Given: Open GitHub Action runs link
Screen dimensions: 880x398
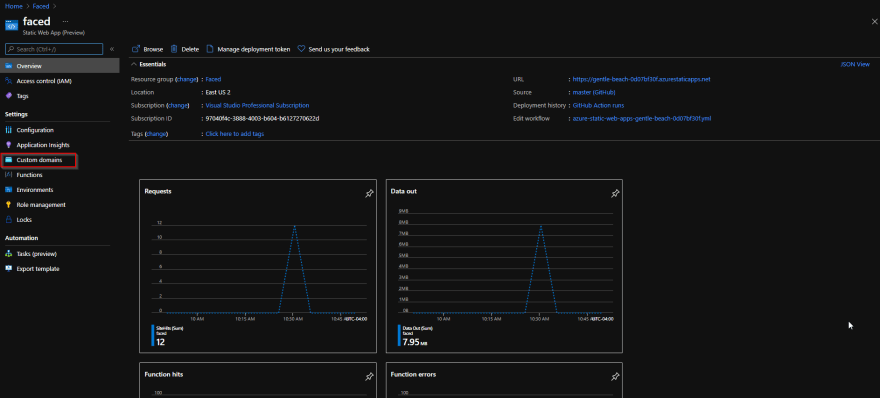Looking at the screenshot, I should point(598,106).
